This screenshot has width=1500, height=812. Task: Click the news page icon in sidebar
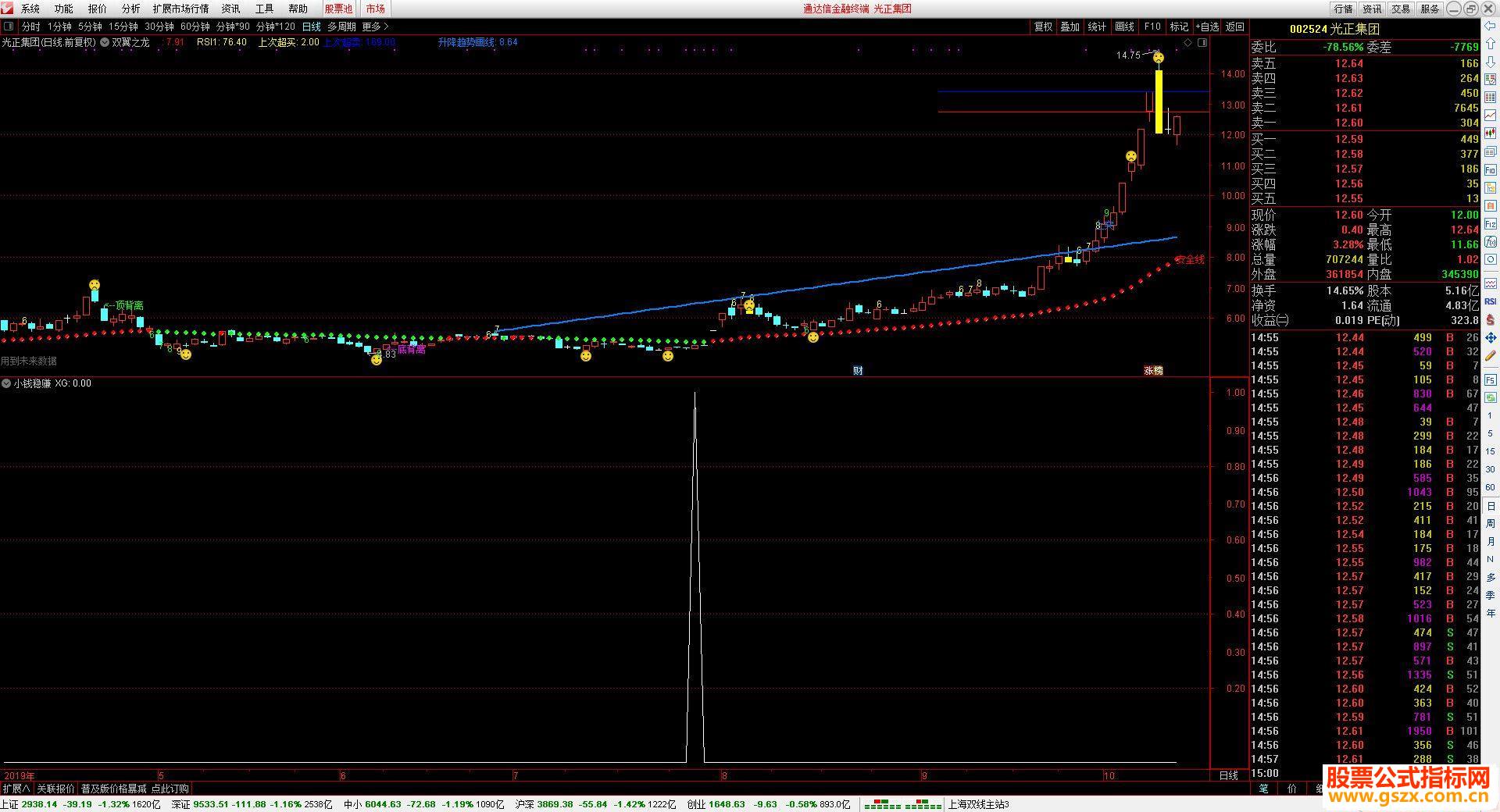[x=1491, y=151]
